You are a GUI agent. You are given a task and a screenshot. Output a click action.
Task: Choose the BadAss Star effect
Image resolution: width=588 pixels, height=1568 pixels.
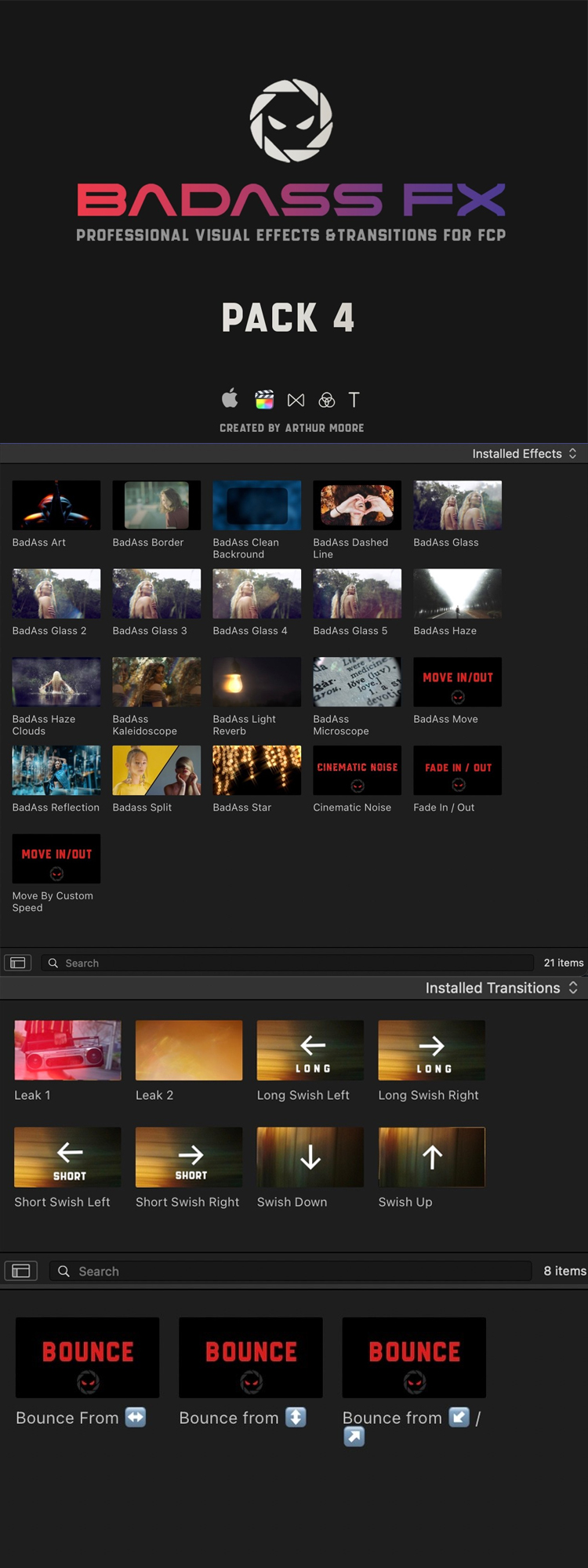pos(257,771)
